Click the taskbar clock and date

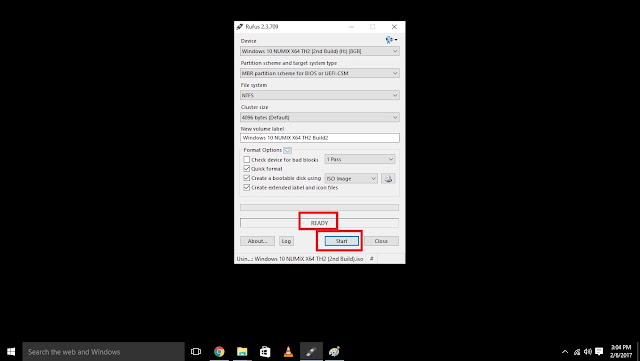point(621,352)
